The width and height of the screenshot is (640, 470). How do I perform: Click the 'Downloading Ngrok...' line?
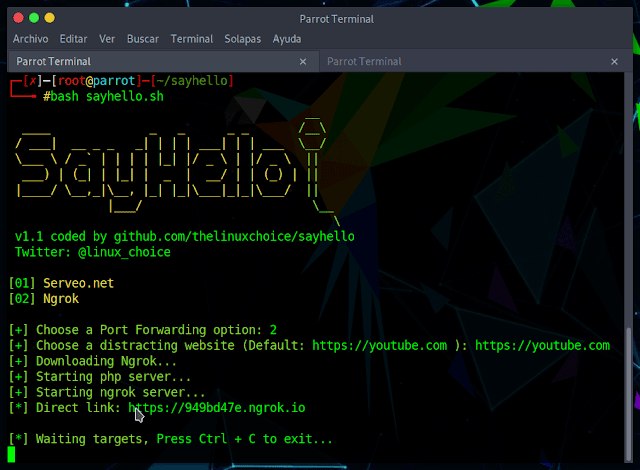click(x=93, y=361)
